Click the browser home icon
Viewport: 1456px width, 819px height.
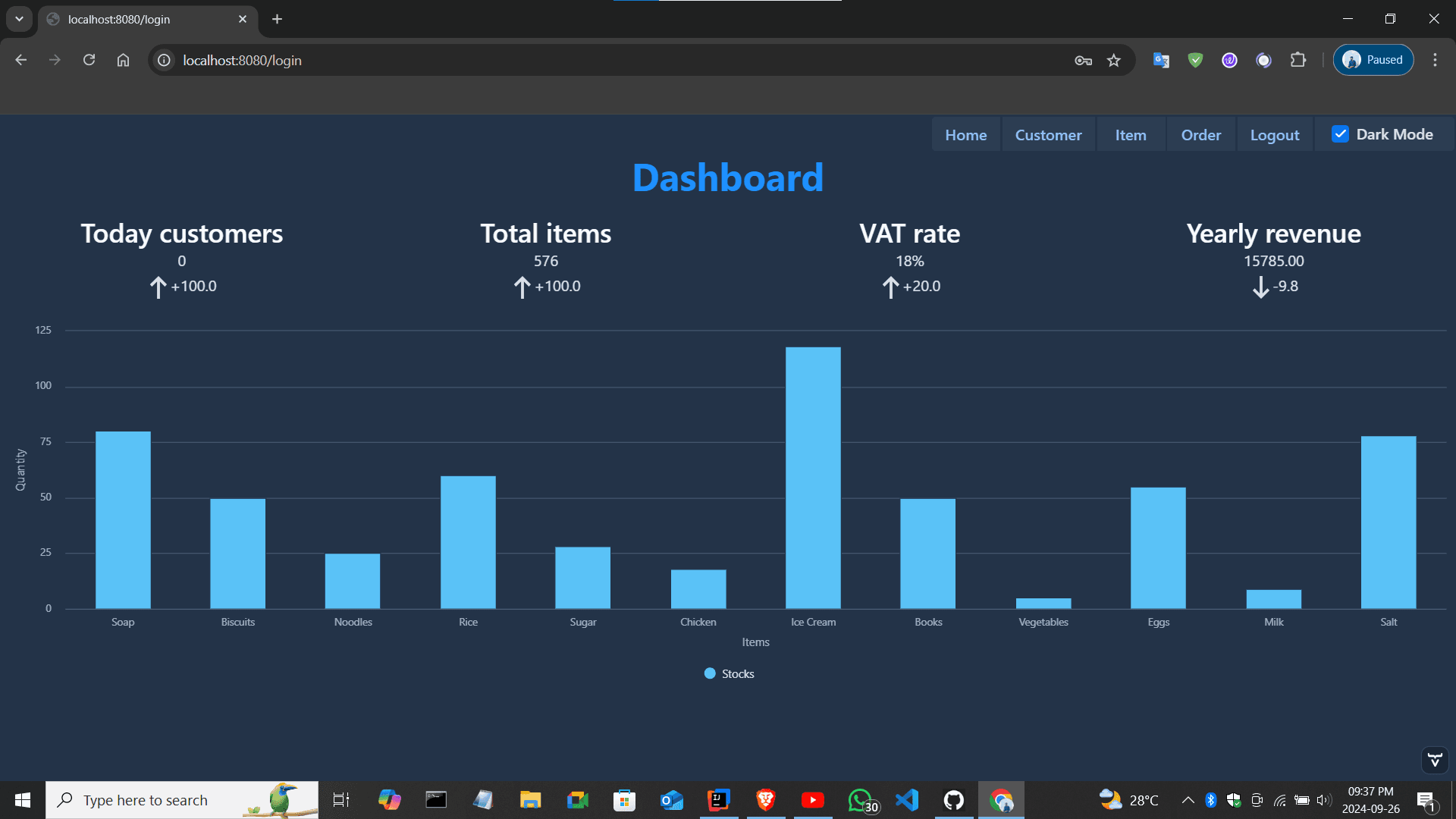tap(123, 60)
